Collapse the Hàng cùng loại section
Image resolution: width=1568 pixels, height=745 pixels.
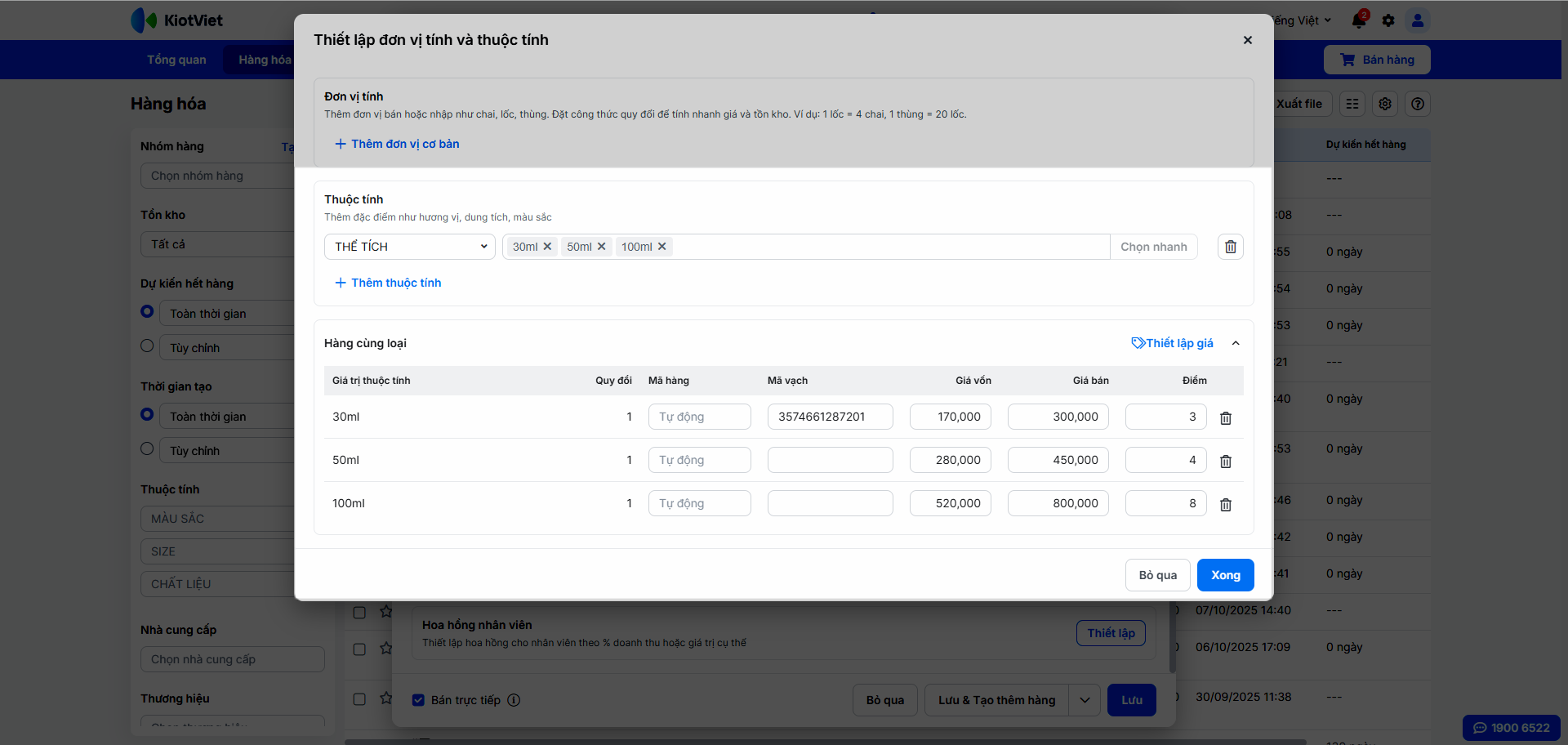click(1236, 343)
